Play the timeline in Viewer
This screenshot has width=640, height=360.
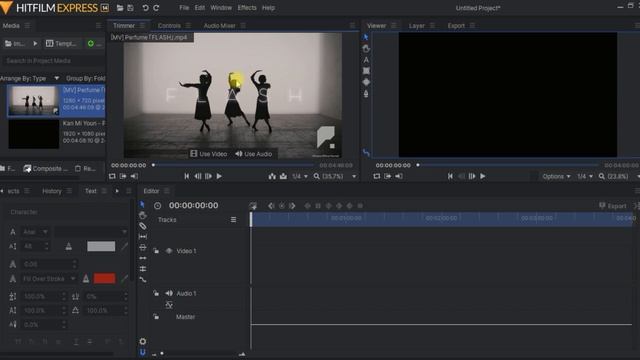483,176
